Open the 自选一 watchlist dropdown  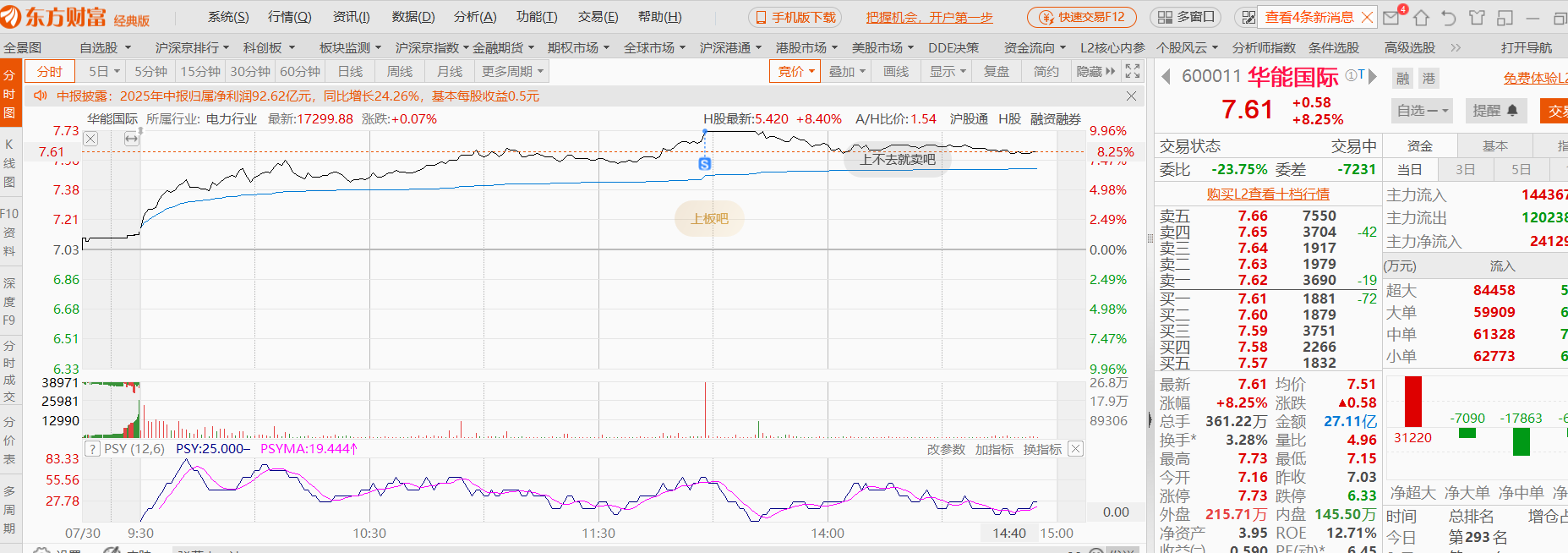click(x=1423, y=111)
